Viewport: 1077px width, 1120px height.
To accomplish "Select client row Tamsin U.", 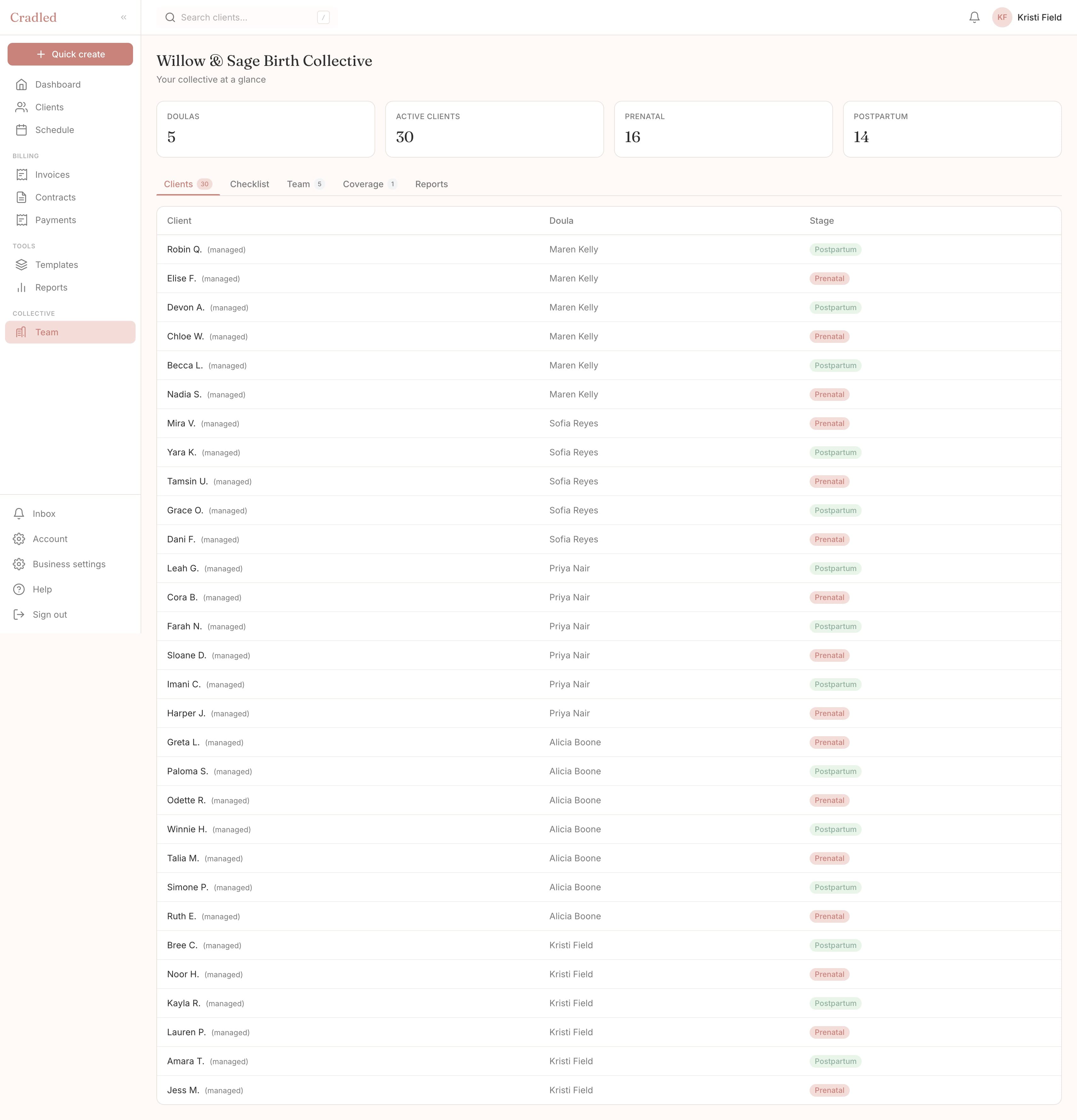I will tap(609, 482).
